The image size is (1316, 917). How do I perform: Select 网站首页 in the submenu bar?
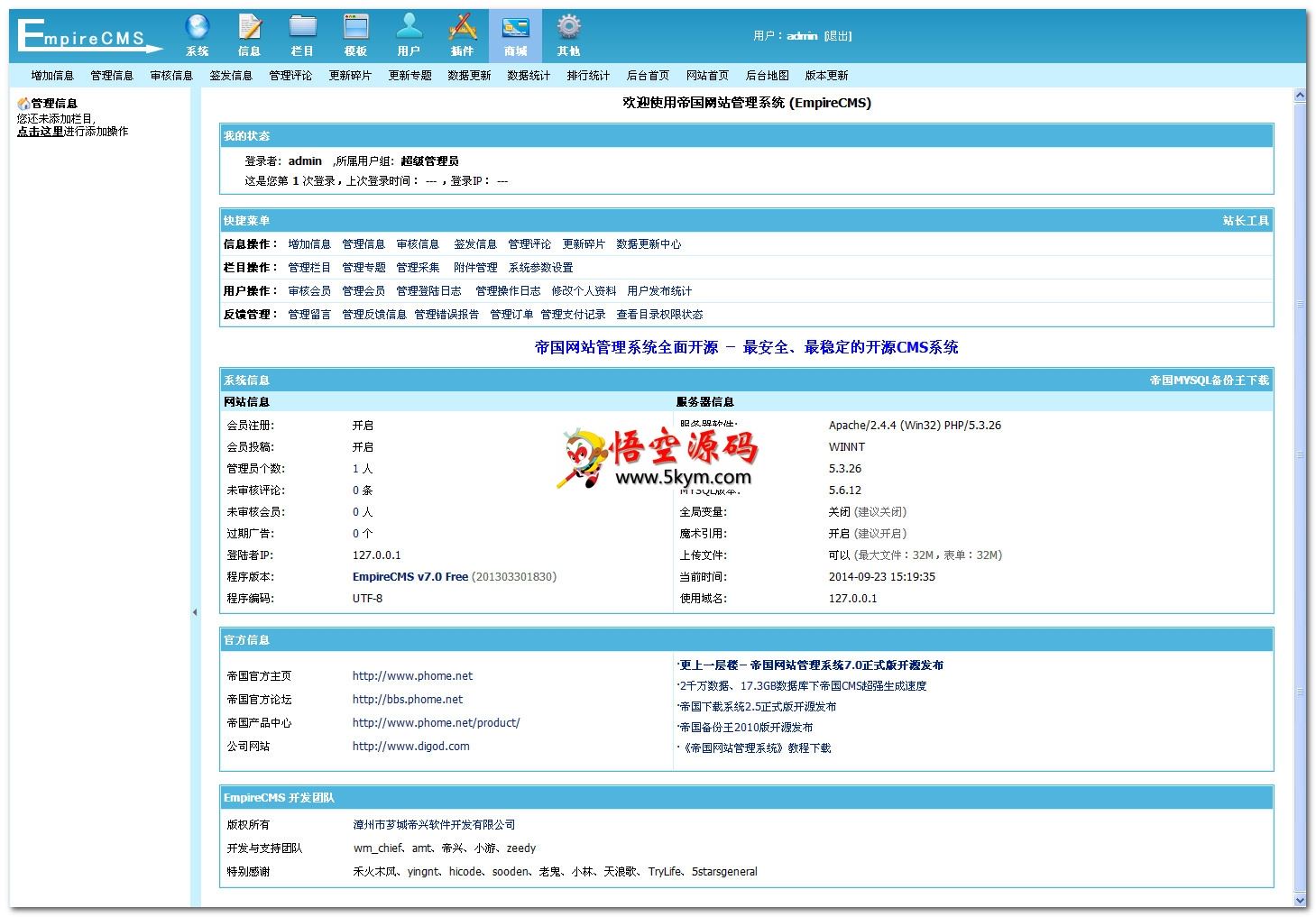pyautogui.click(x=707, y=76)
